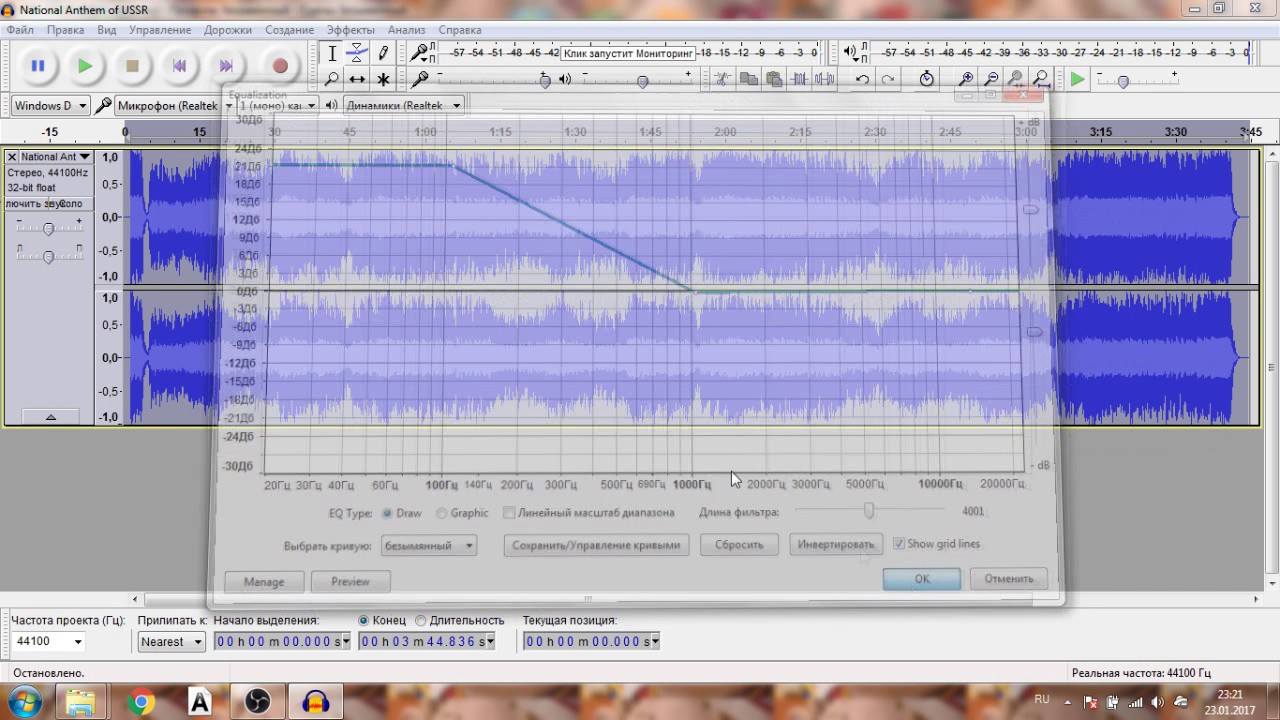
Task: Open the Правка menu
Action: [65, 30]
